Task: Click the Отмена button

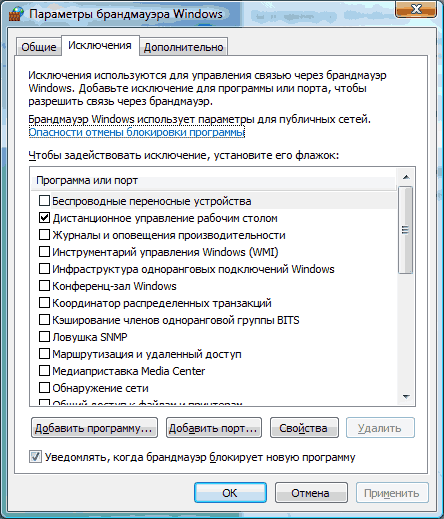Action: point(311,493)
